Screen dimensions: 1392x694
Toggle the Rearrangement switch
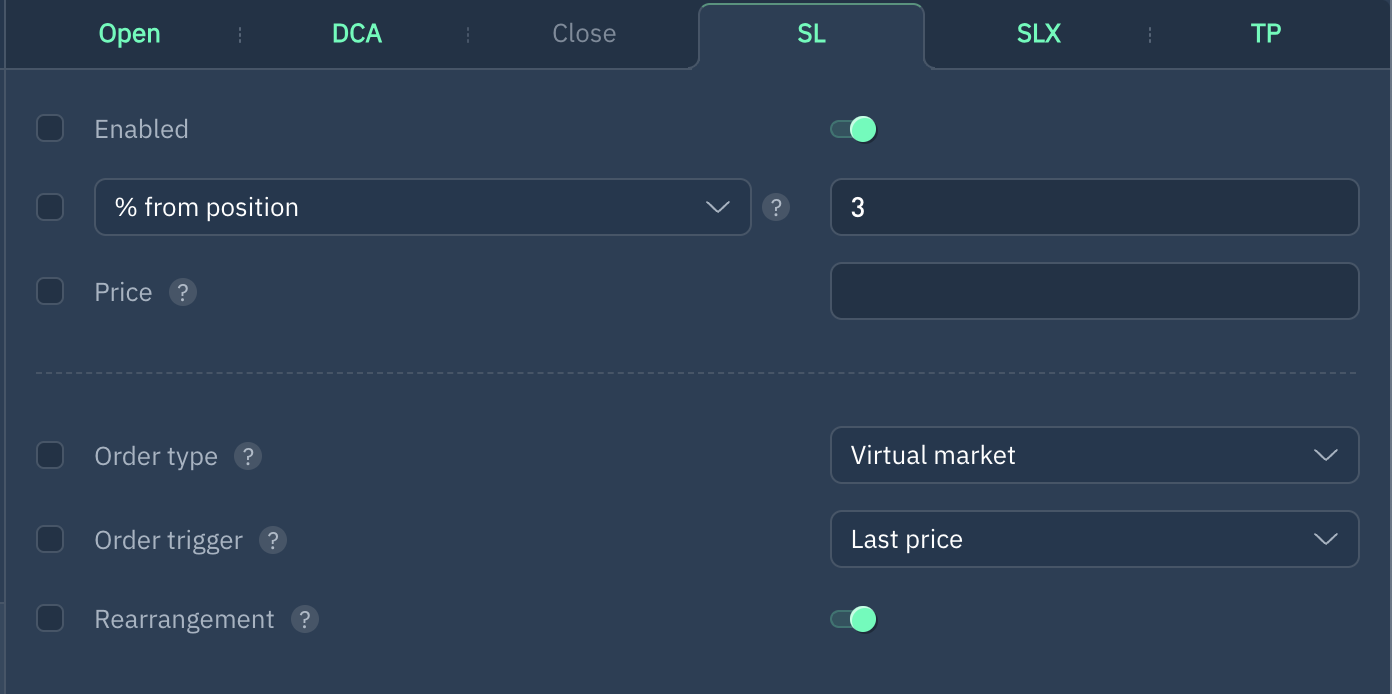(x=853, y=619)
